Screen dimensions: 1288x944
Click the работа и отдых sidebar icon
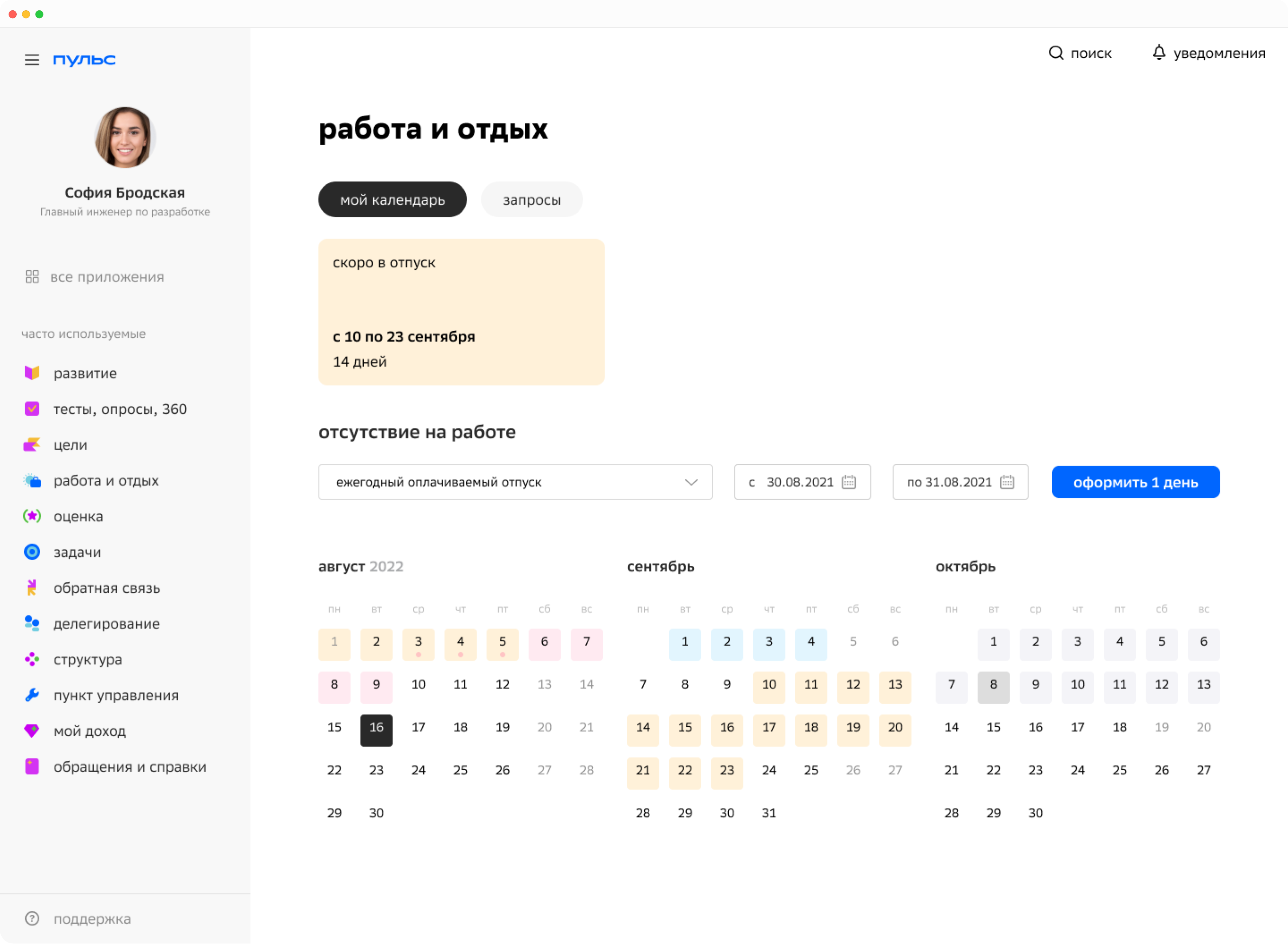pyautogui.click(x=32, y=481)
